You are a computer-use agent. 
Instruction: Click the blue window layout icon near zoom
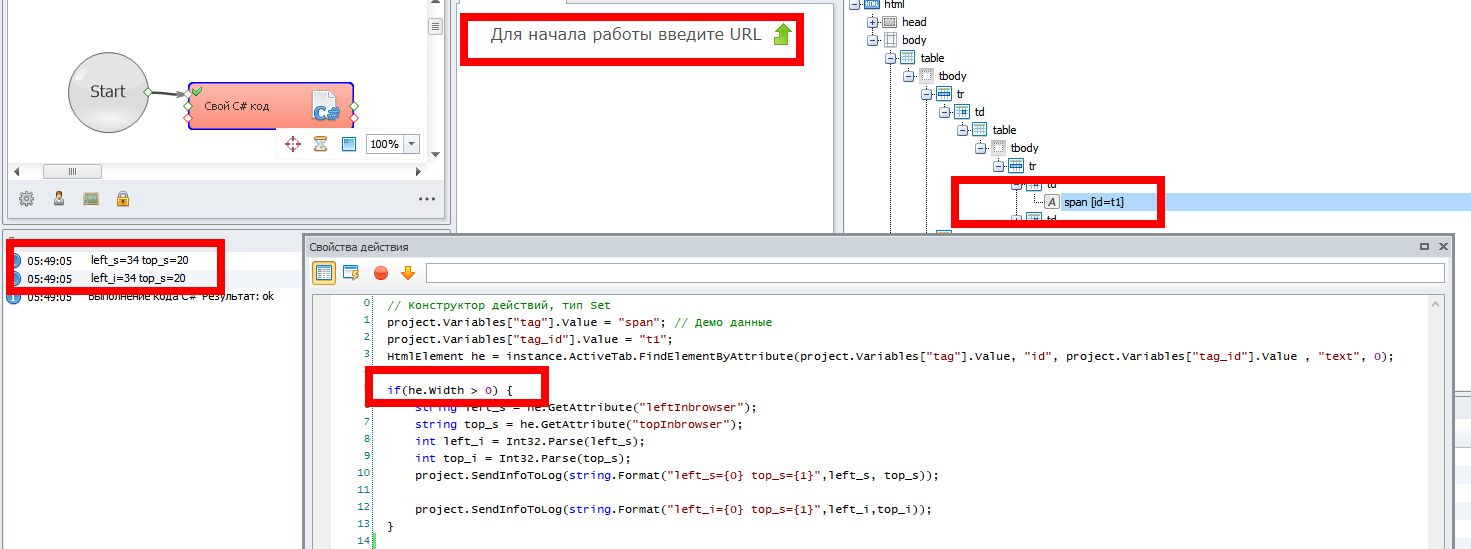(x=349, y=144)
